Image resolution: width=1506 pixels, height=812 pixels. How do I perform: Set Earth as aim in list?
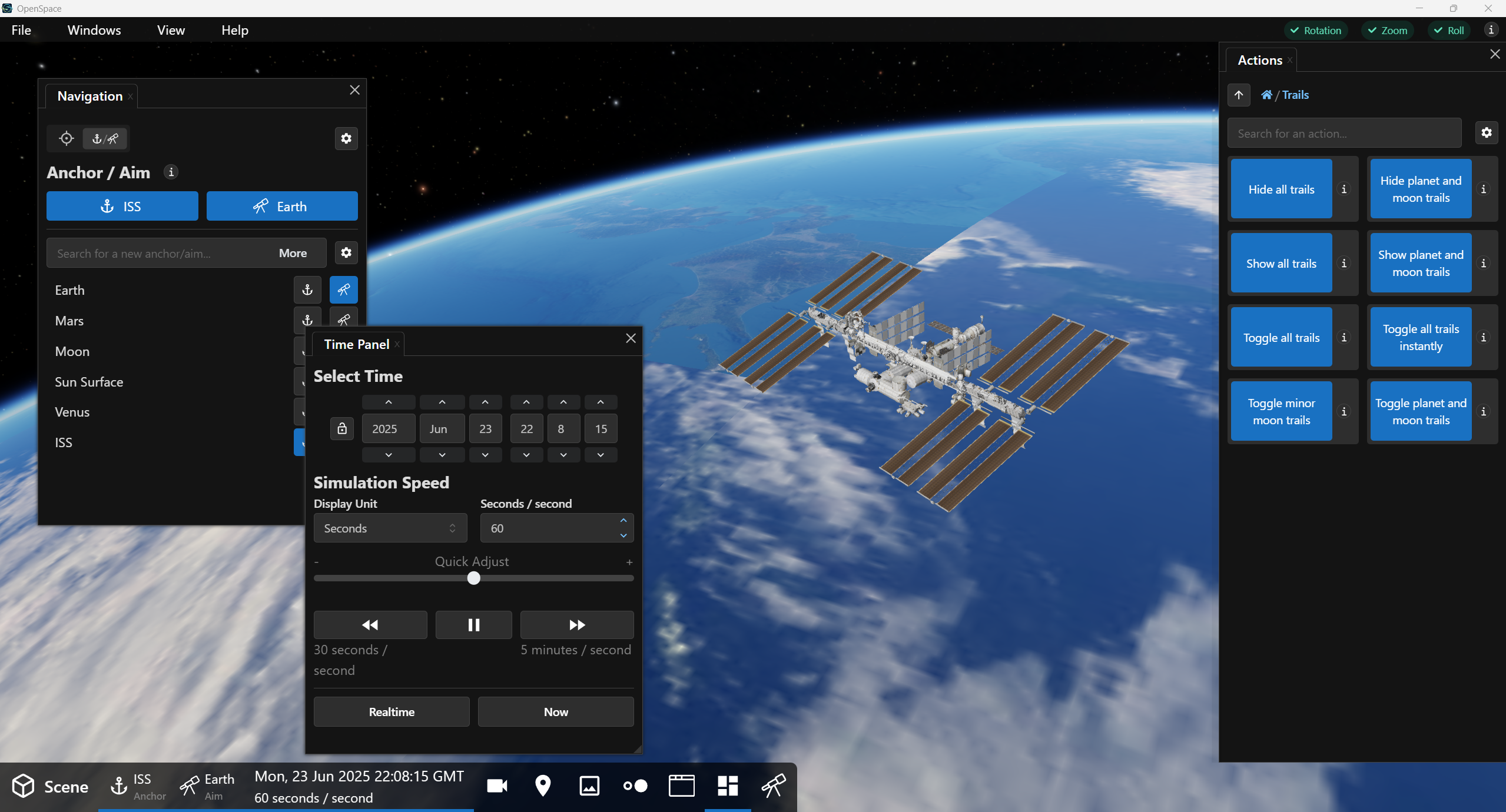(x=344, y=289)
